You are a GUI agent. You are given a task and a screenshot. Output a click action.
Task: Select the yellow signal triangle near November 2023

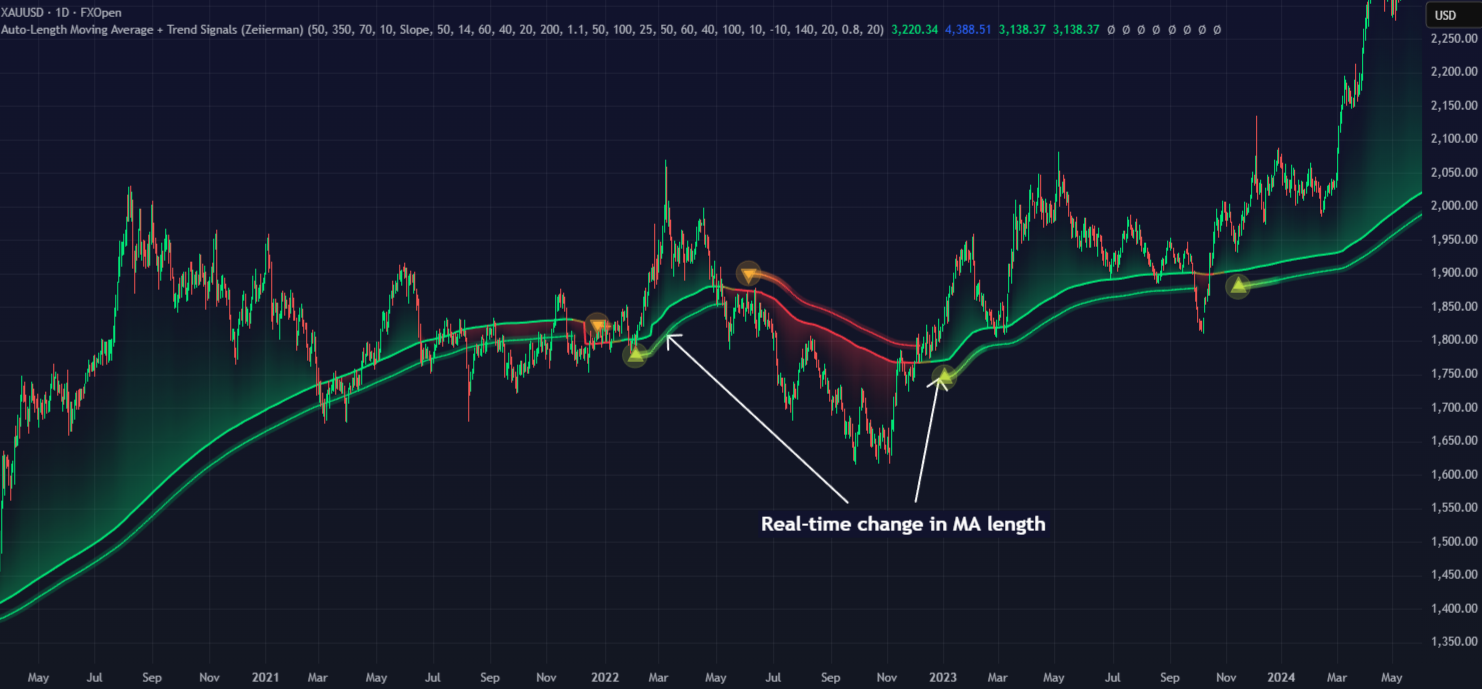pyautogui.click(x=1238, y=285)
